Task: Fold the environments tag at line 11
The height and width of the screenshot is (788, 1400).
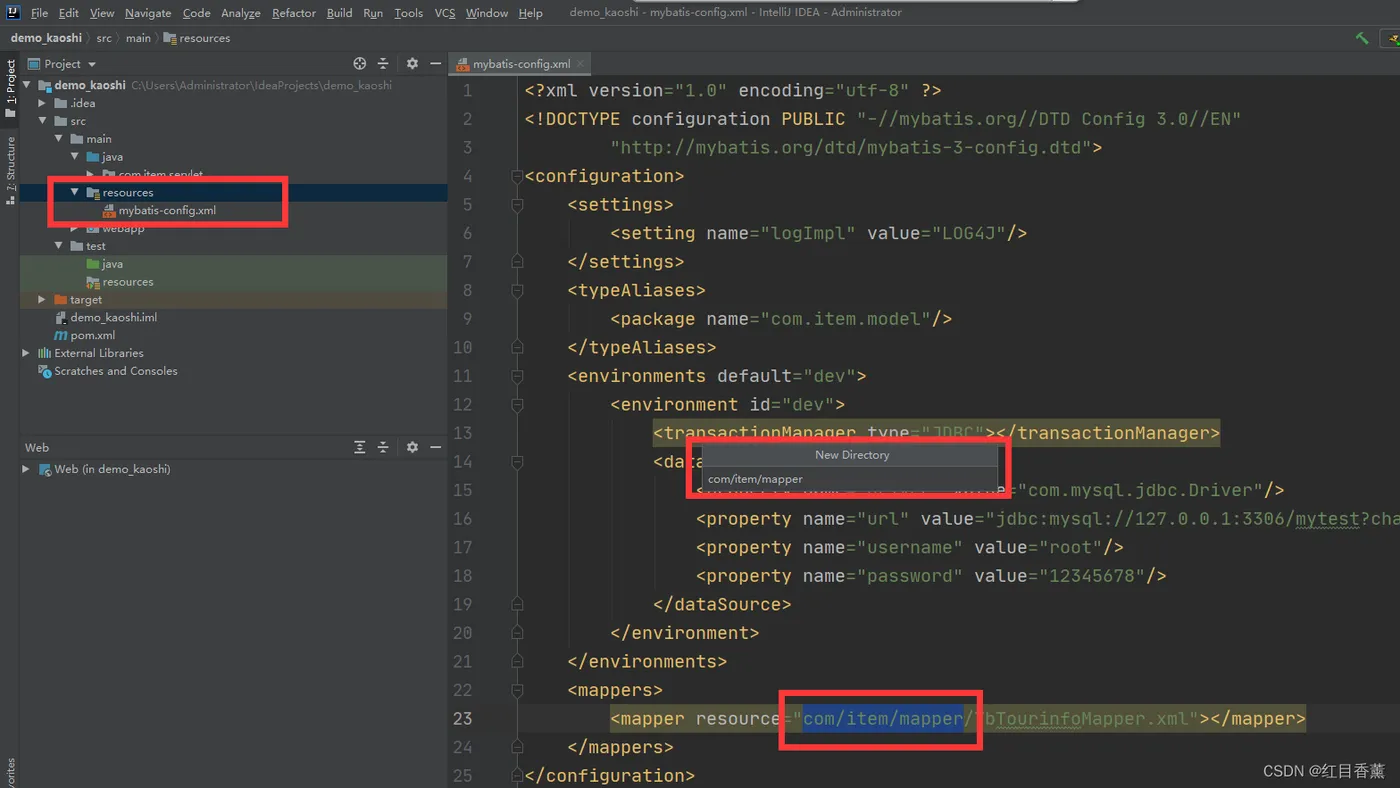Action: [x=517, y=376]
